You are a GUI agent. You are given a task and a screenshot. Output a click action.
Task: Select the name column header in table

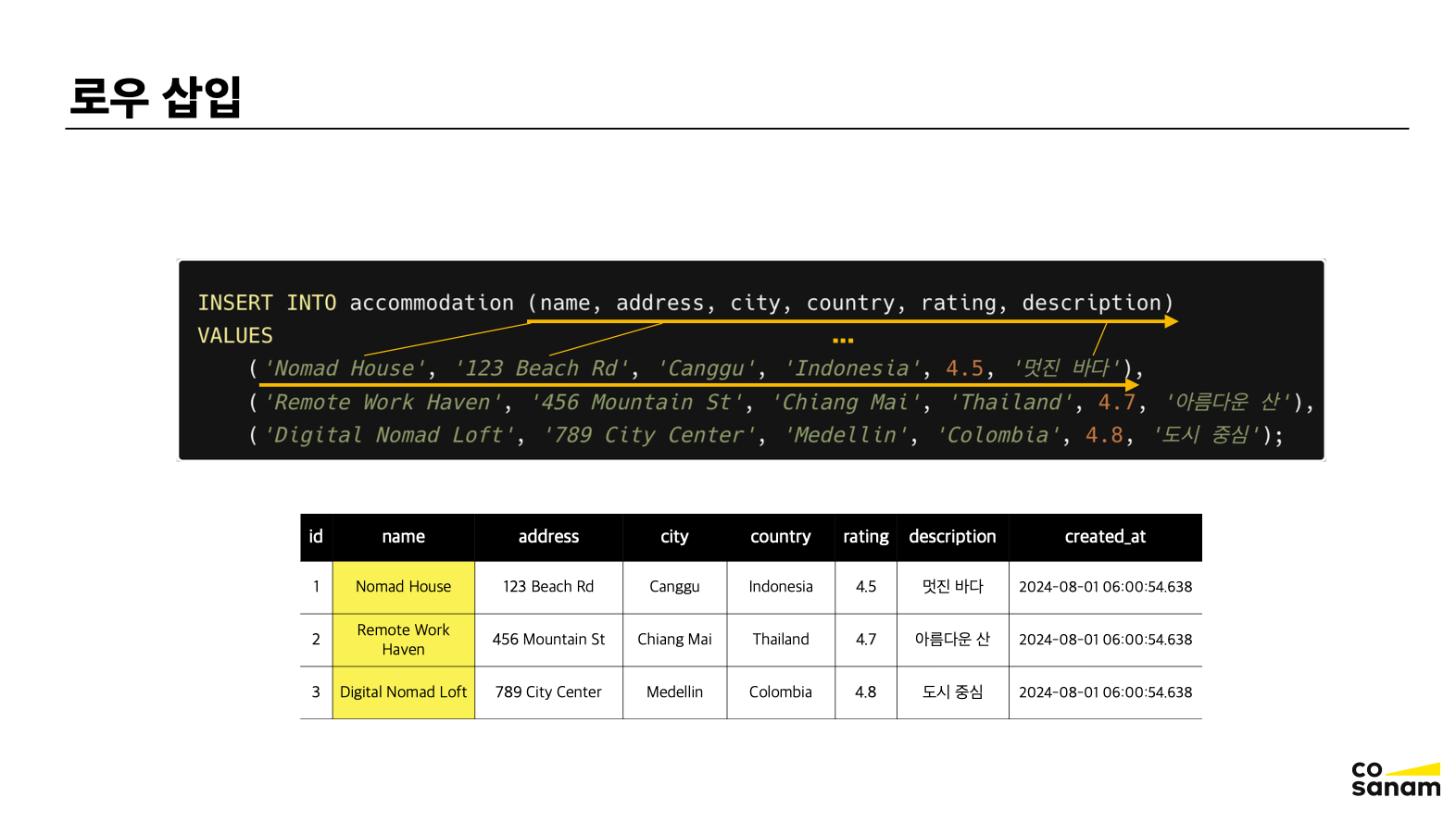[x=403, y=537]
